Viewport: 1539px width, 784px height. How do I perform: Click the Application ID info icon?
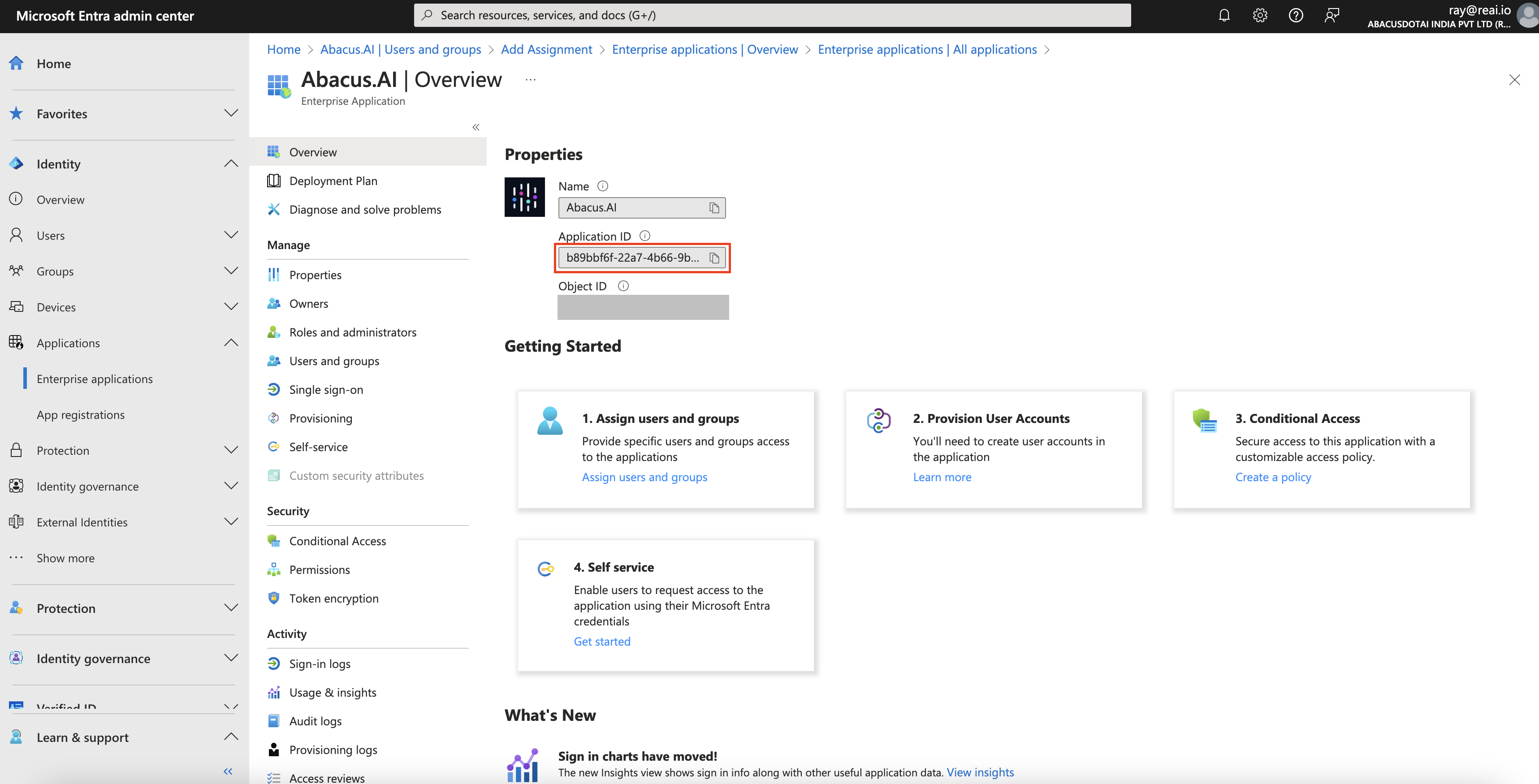(644, 235)
